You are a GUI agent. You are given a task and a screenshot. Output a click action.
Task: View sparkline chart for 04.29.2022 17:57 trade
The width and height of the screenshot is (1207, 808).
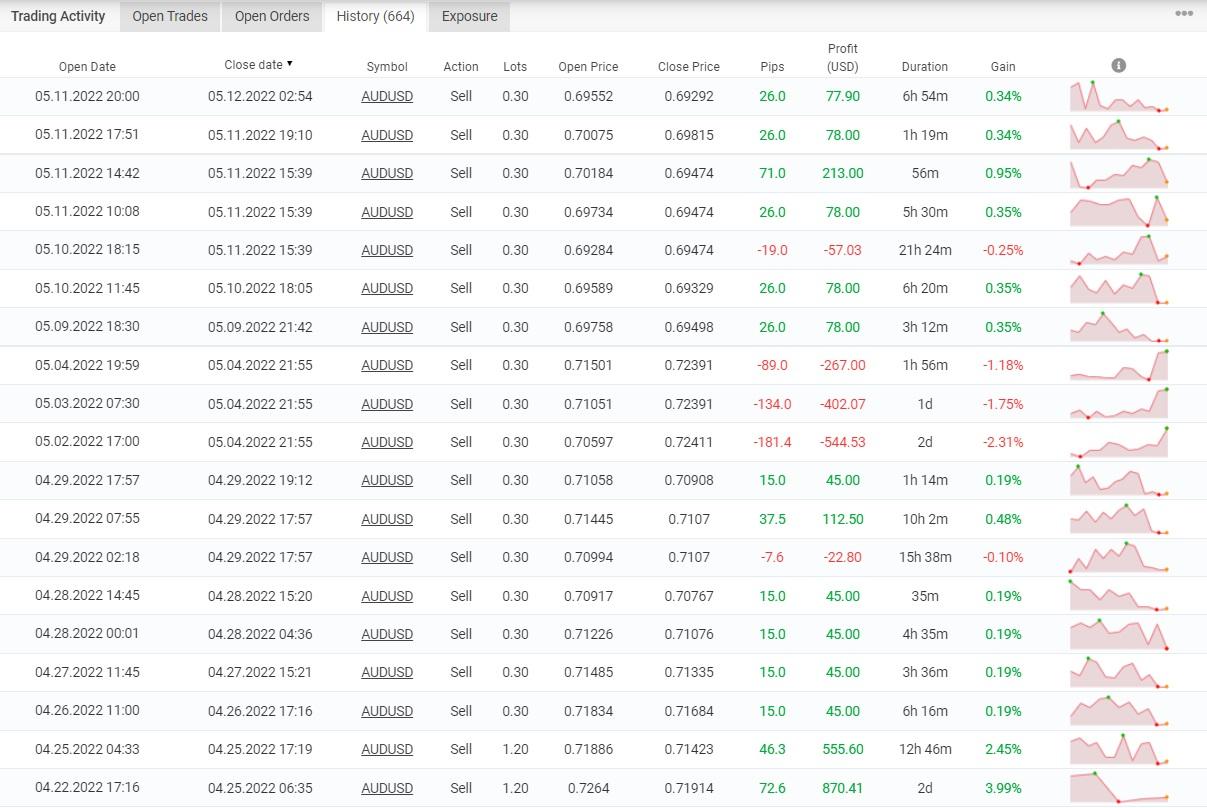tap(1119, 480)
